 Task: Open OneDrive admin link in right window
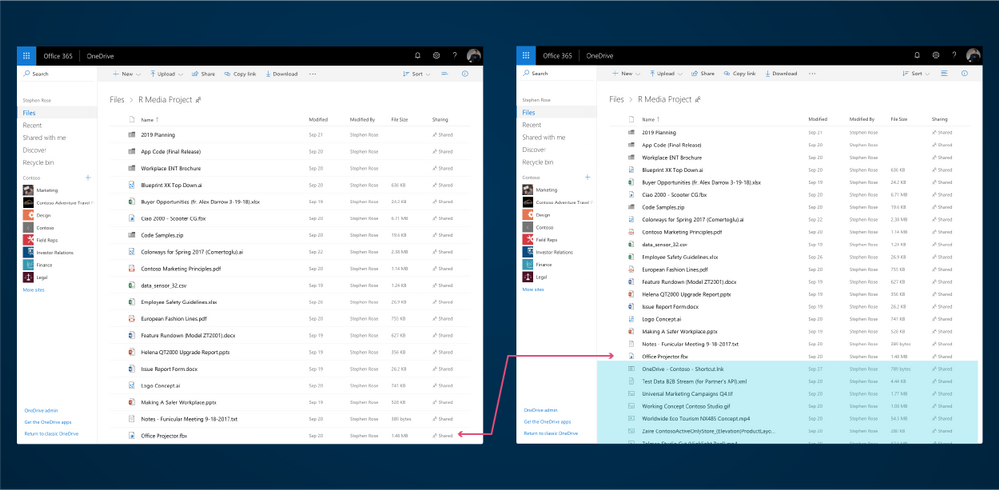pos(540,410)
